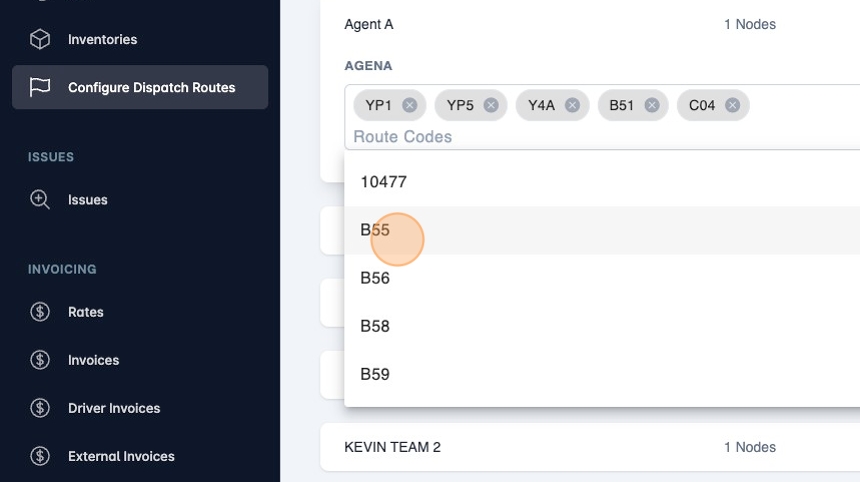Select the B58 route option
The image size is (860, 482).
[x=375, y=326]
